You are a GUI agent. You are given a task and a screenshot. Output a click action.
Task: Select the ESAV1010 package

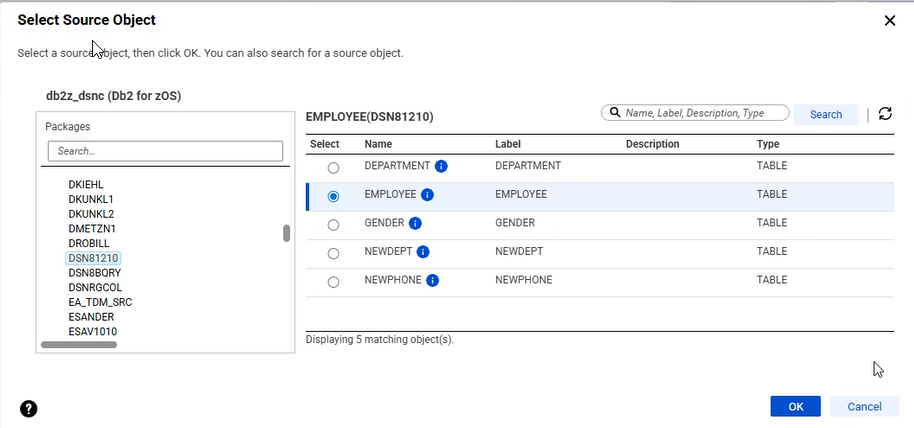(x=92, y=332)
